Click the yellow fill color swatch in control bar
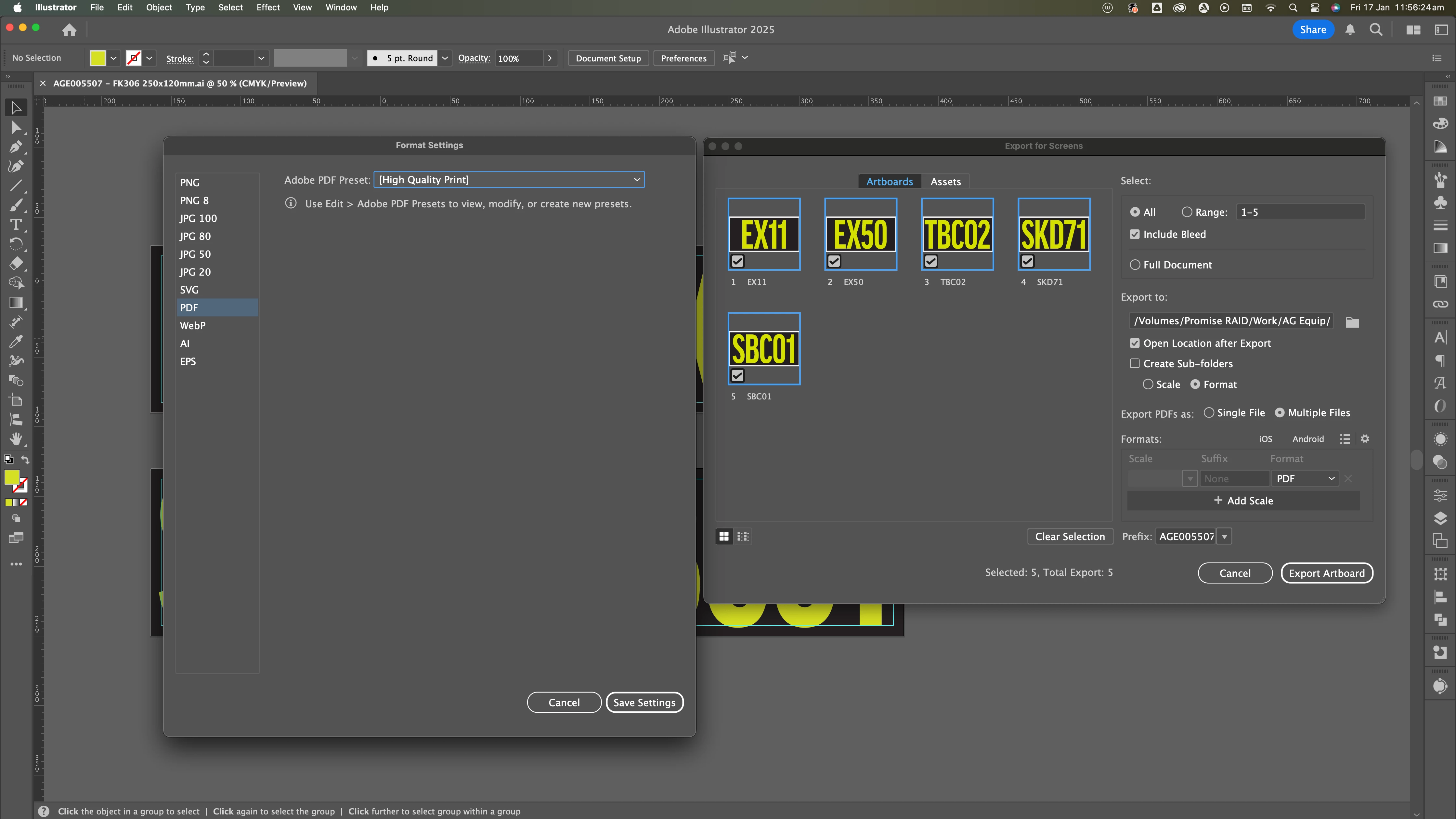The height and width of the screenshot is (819, 1456). click(98, 58)
